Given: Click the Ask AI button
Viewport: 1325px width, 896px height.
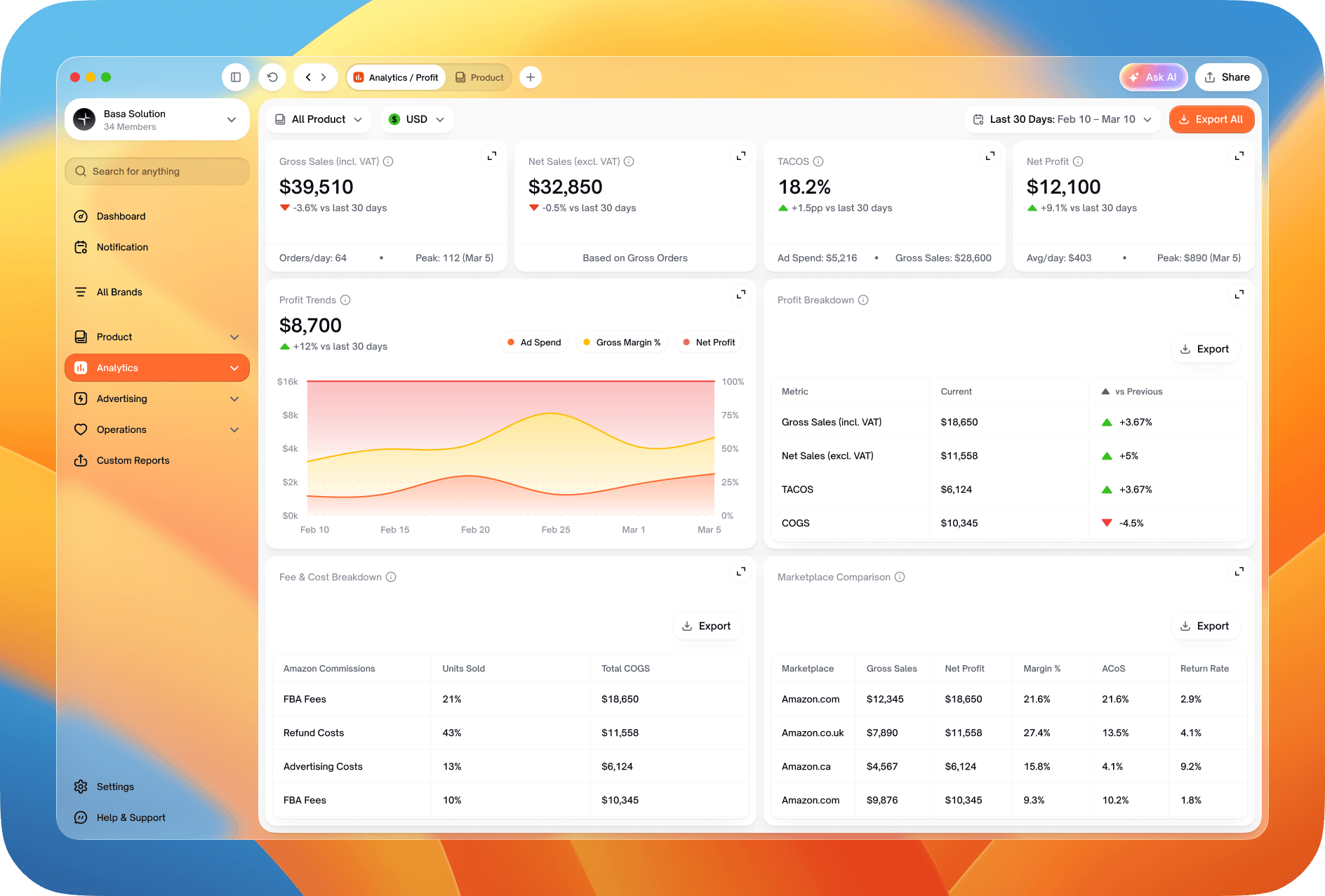Looking at the screenshot, I should tap(1153, 77).
